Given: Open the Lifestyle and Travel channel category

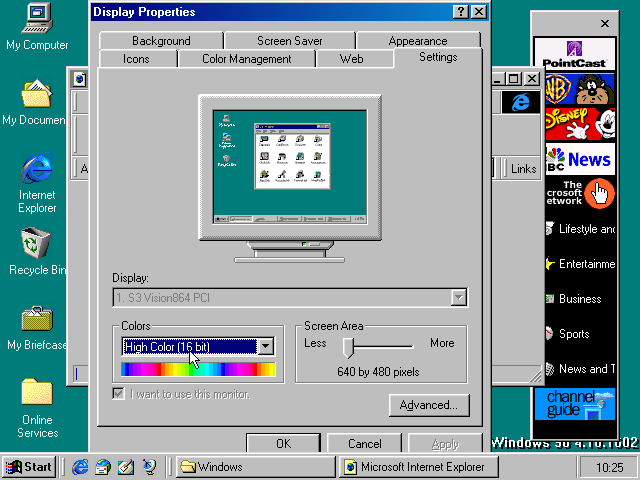Looking at the screenshot, I should click(x=580, y=229).
